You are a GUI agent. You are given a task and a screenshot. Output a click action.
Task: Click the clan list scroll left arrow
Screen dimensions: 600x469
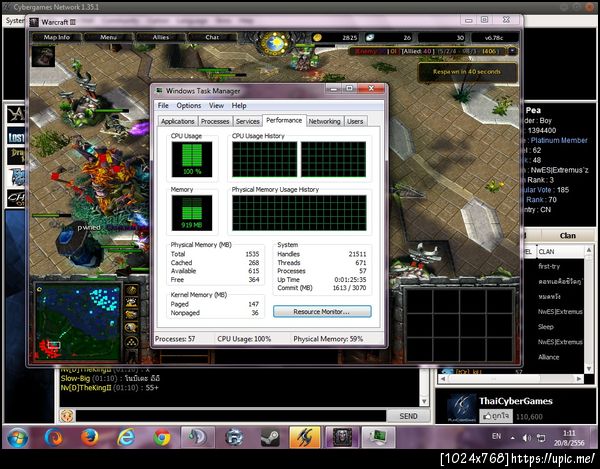(443, 378)
